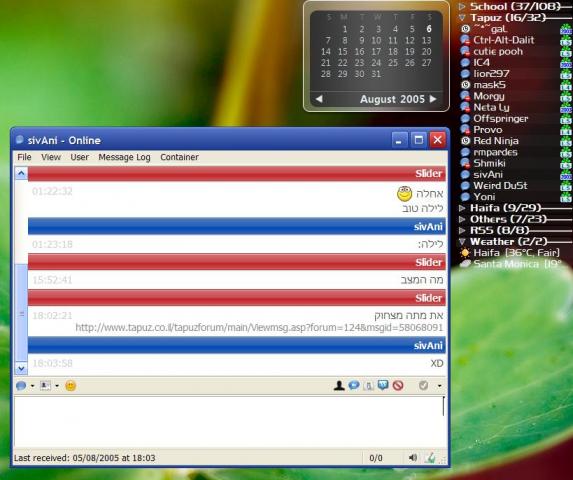Open the User menu
Viewport: 573px width, 480px height.
(80, 157)
